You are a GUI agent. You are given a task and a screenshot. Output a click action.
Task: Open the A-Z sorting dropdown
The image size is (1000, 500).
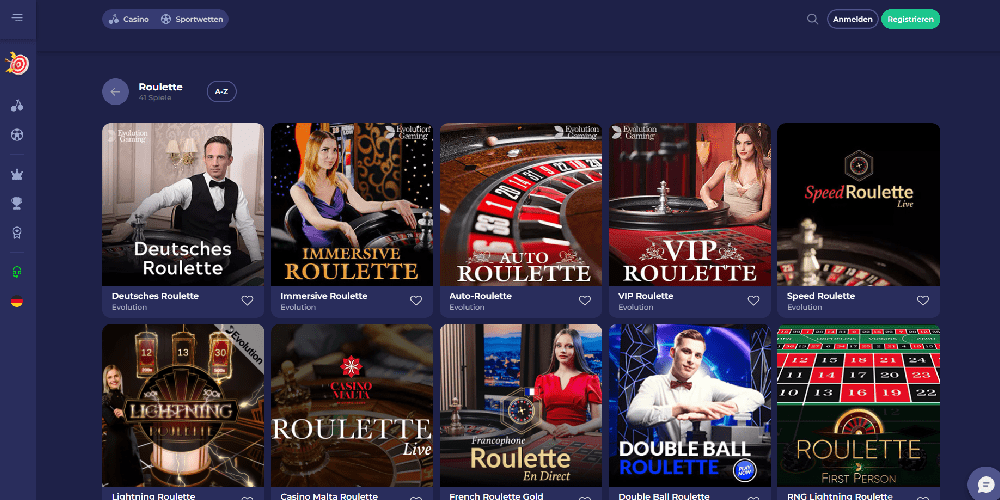click(221, 92)
